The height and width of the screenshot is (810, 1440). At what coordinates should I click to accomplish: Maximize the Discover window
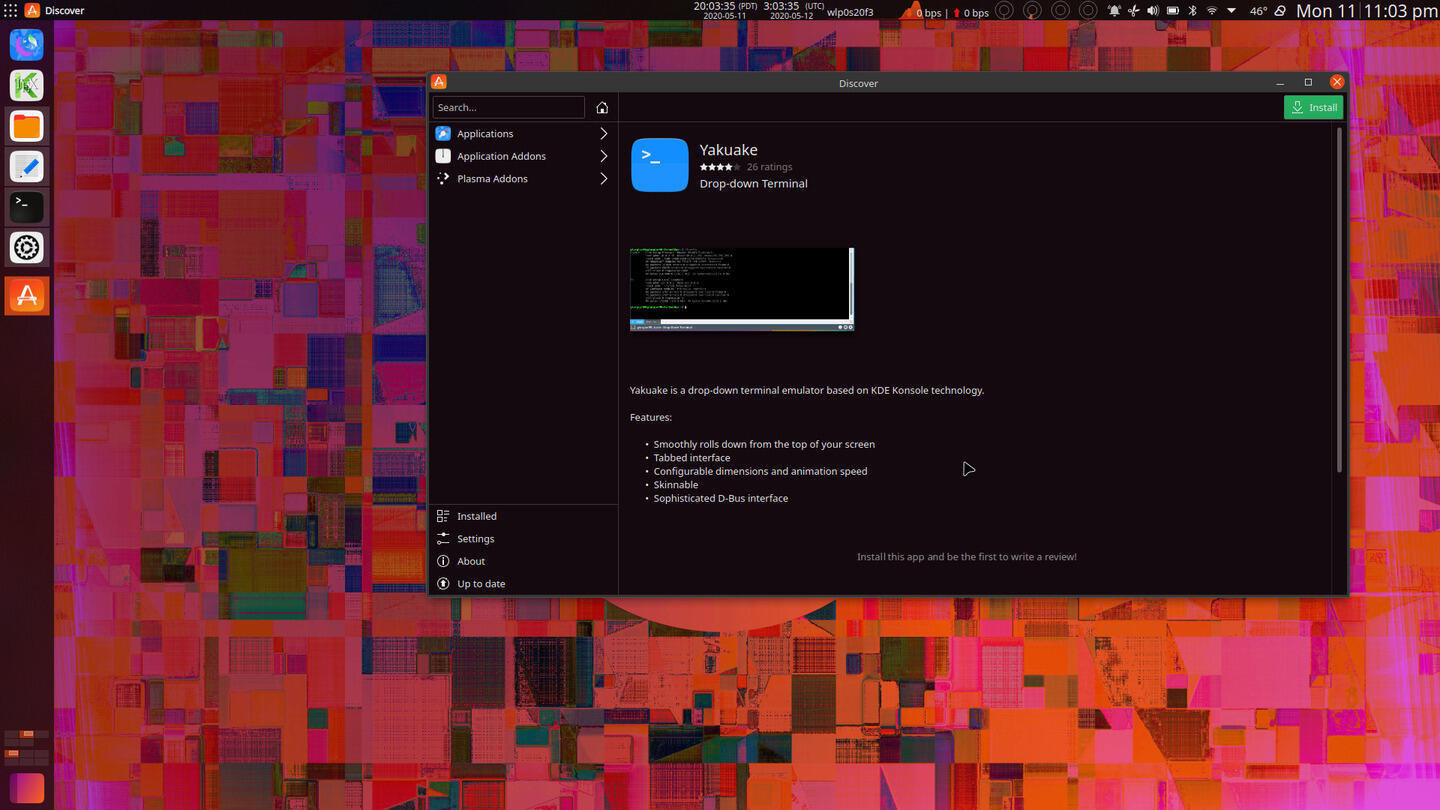click(1308, 82)
